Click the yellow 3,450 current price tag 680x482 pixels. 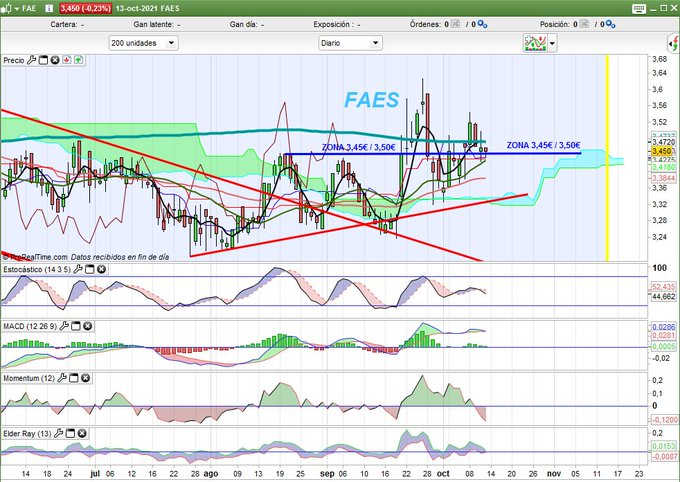[662, 151]
